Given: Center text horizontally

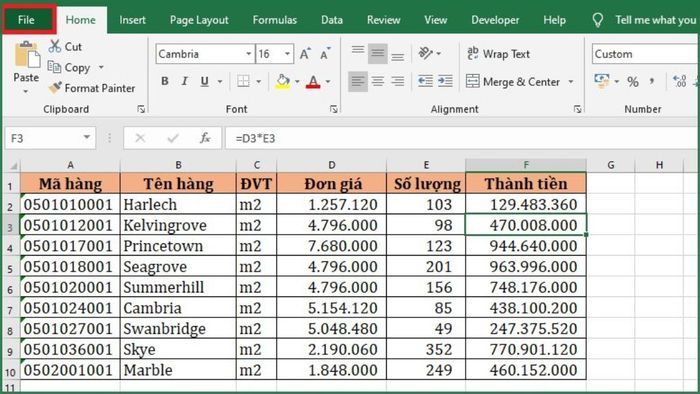Looking at the screenshot, I should [378, 81].
